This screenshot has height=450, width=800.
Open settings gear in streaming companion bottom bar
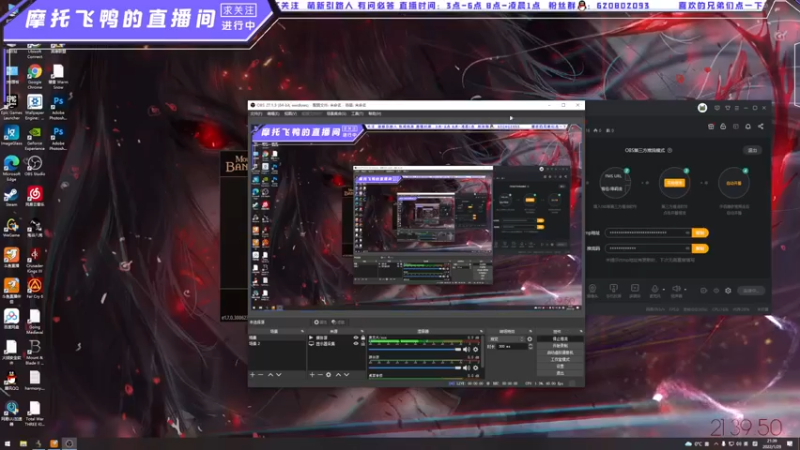pos(728,290)
